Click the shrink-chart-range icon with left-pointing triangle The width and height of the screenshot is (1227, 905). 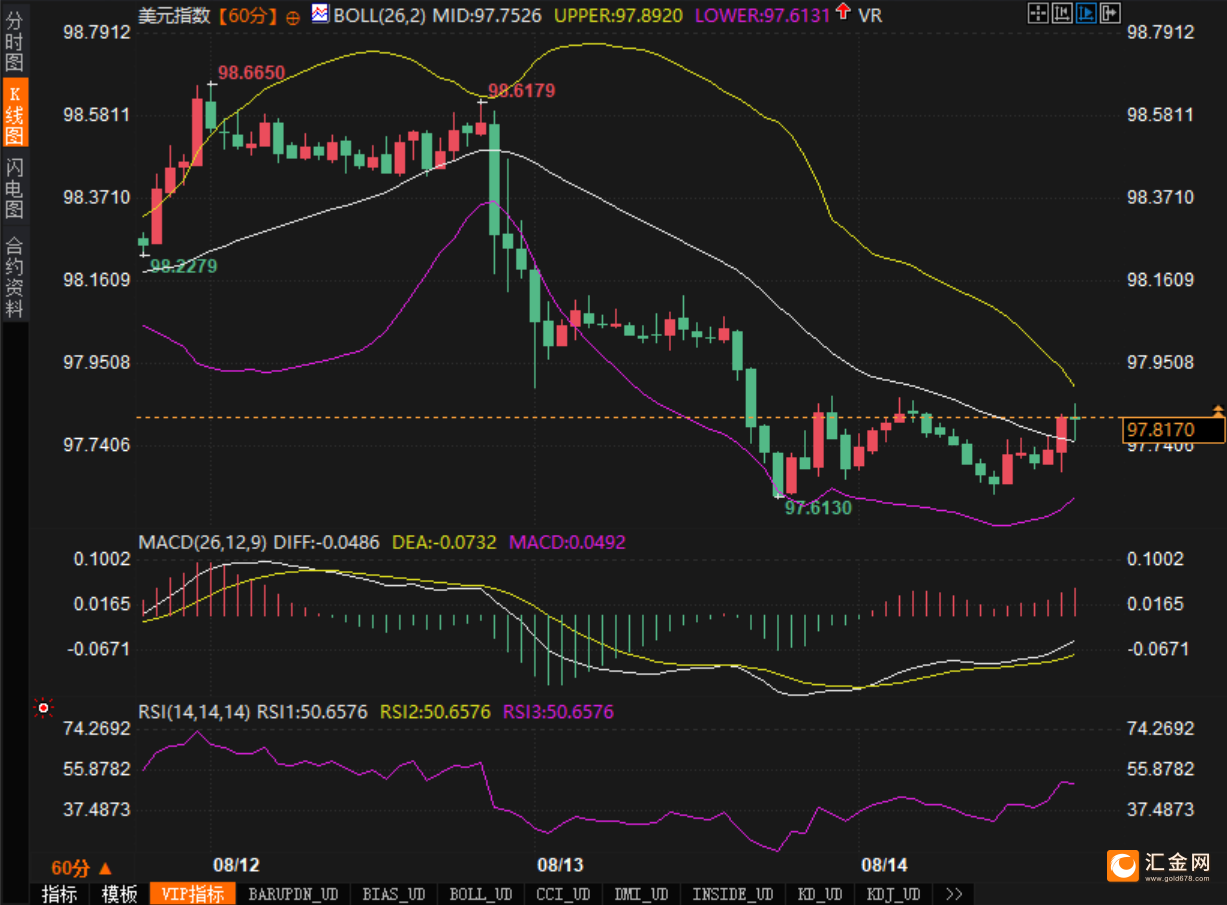(x=1062, y=13)
